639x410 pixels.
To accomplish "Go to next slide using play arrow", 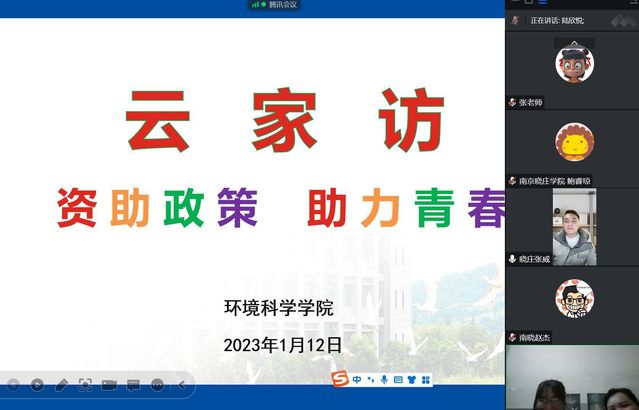I will [37, 384].
